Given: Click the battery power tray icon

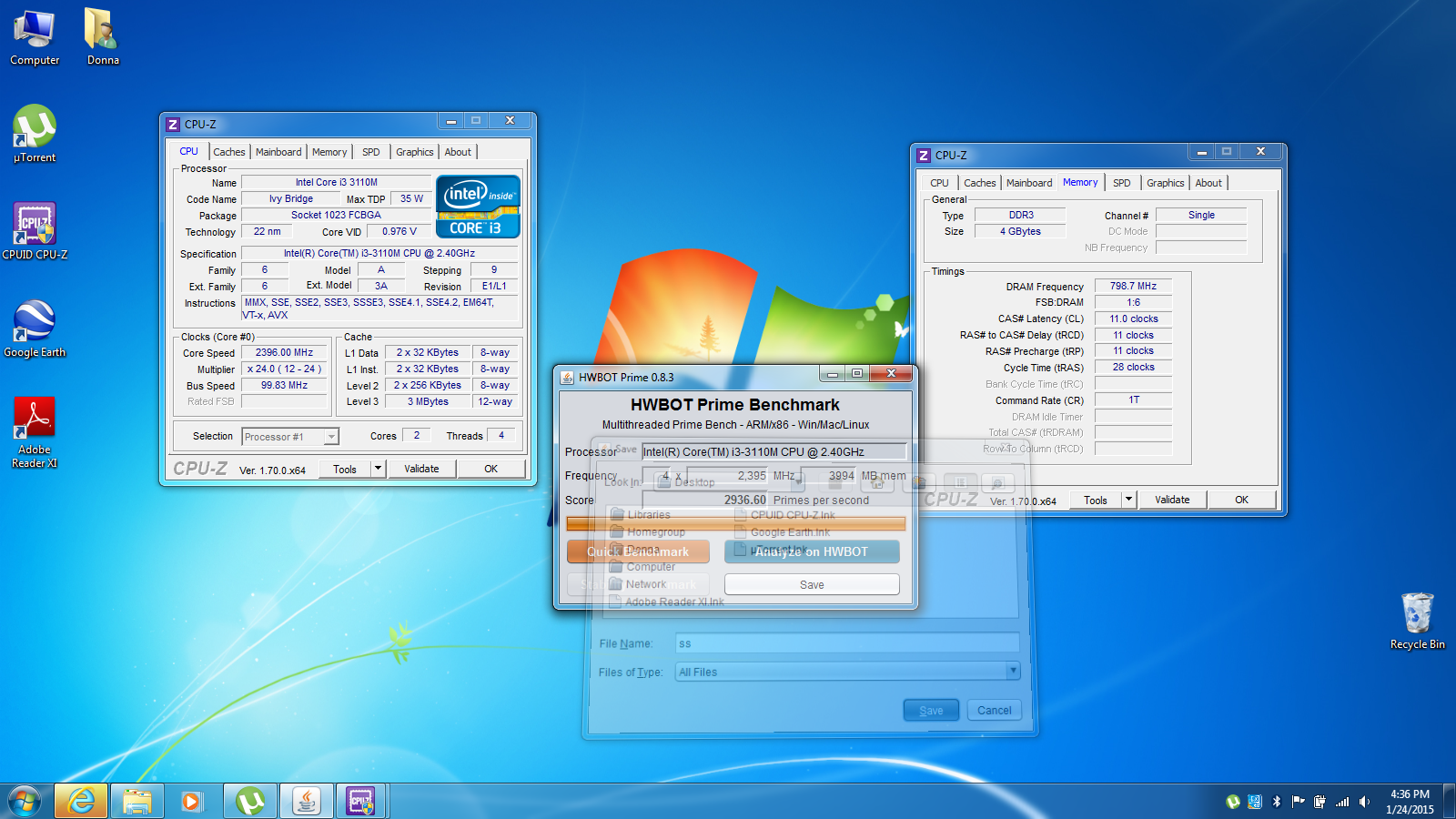Looking at the screenshot, I should tap(1319, 802).
